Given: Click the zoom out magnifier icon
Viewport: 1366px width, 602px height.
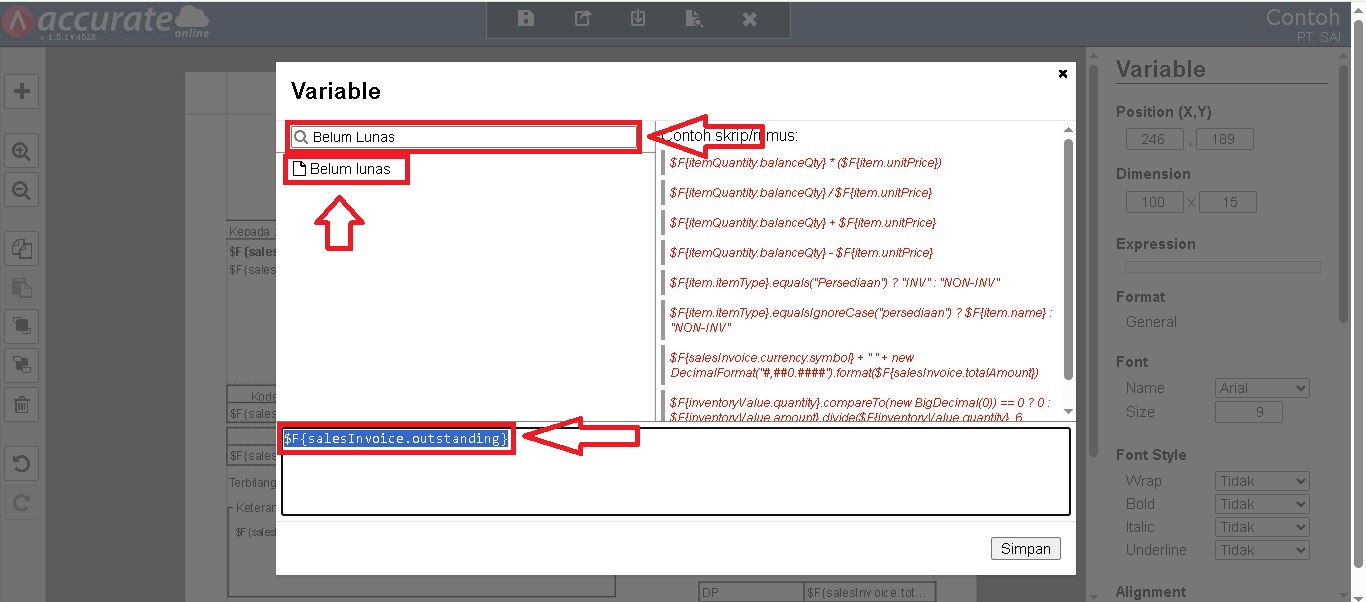Looking at the screenshot, I should point(21,190).
